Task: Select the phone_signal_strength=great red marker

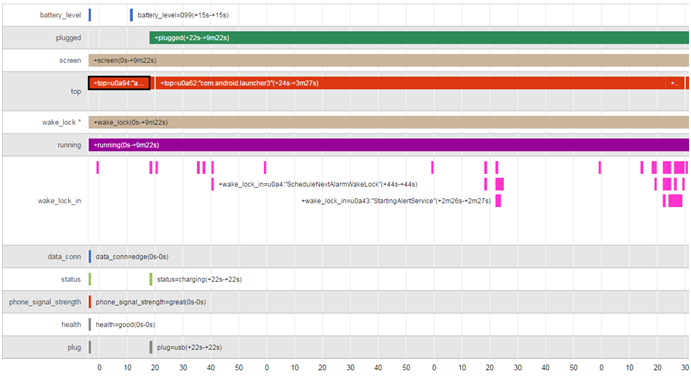Action: click(x=90, y=302)
